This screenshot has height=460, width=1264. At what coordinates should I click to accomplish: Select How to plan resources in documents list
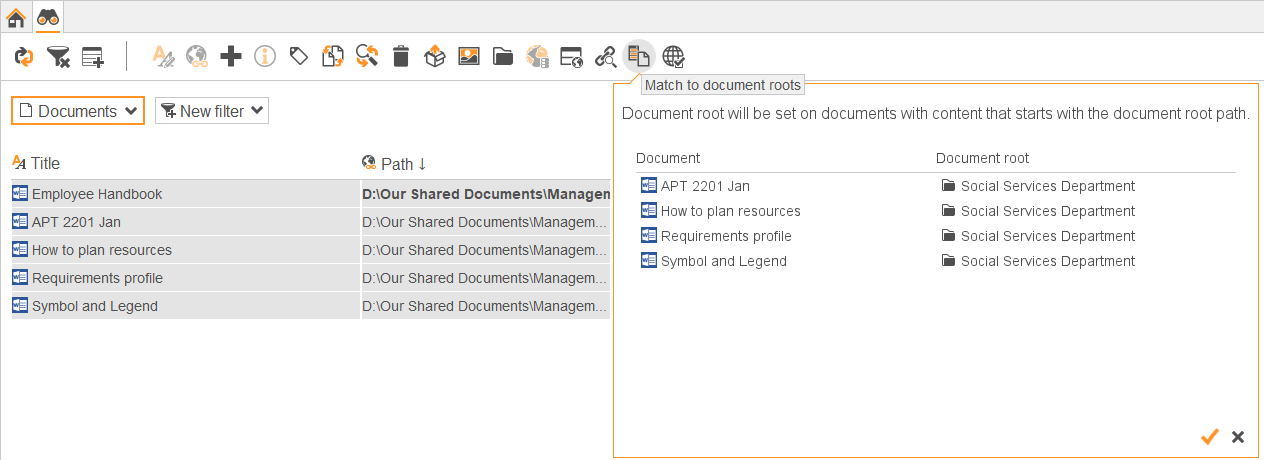(x=310, y=250)
